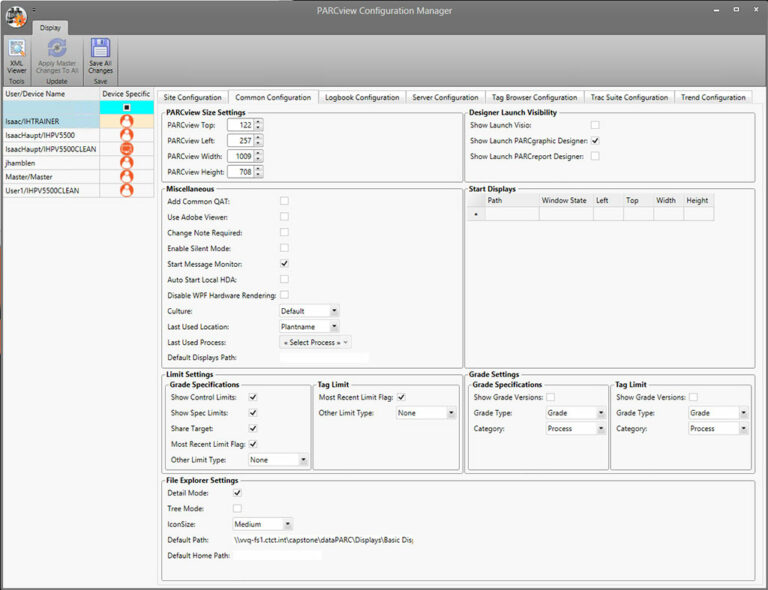Open the Culture dropdown
The width and height of the screenshot is (768, 590).
pos(309,311)
